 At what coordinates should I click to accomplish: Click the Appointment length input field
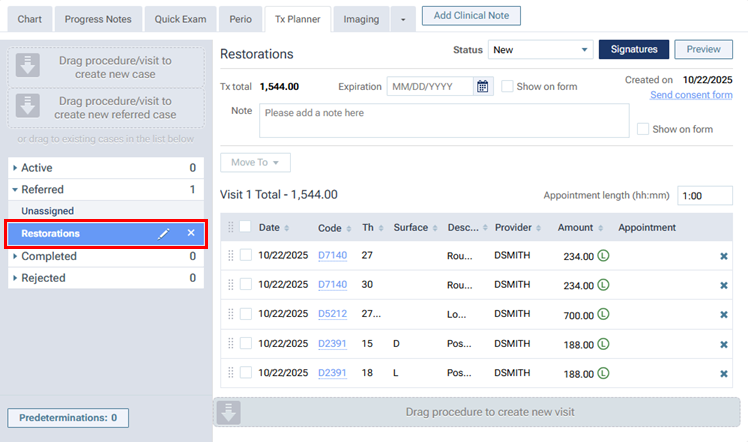click(x=704, y=196)
